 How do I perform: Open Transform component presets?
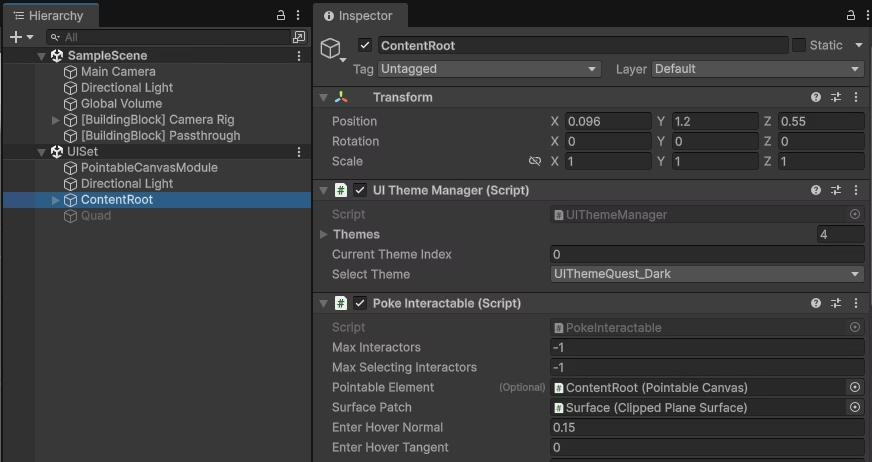[x=836, y=97]
